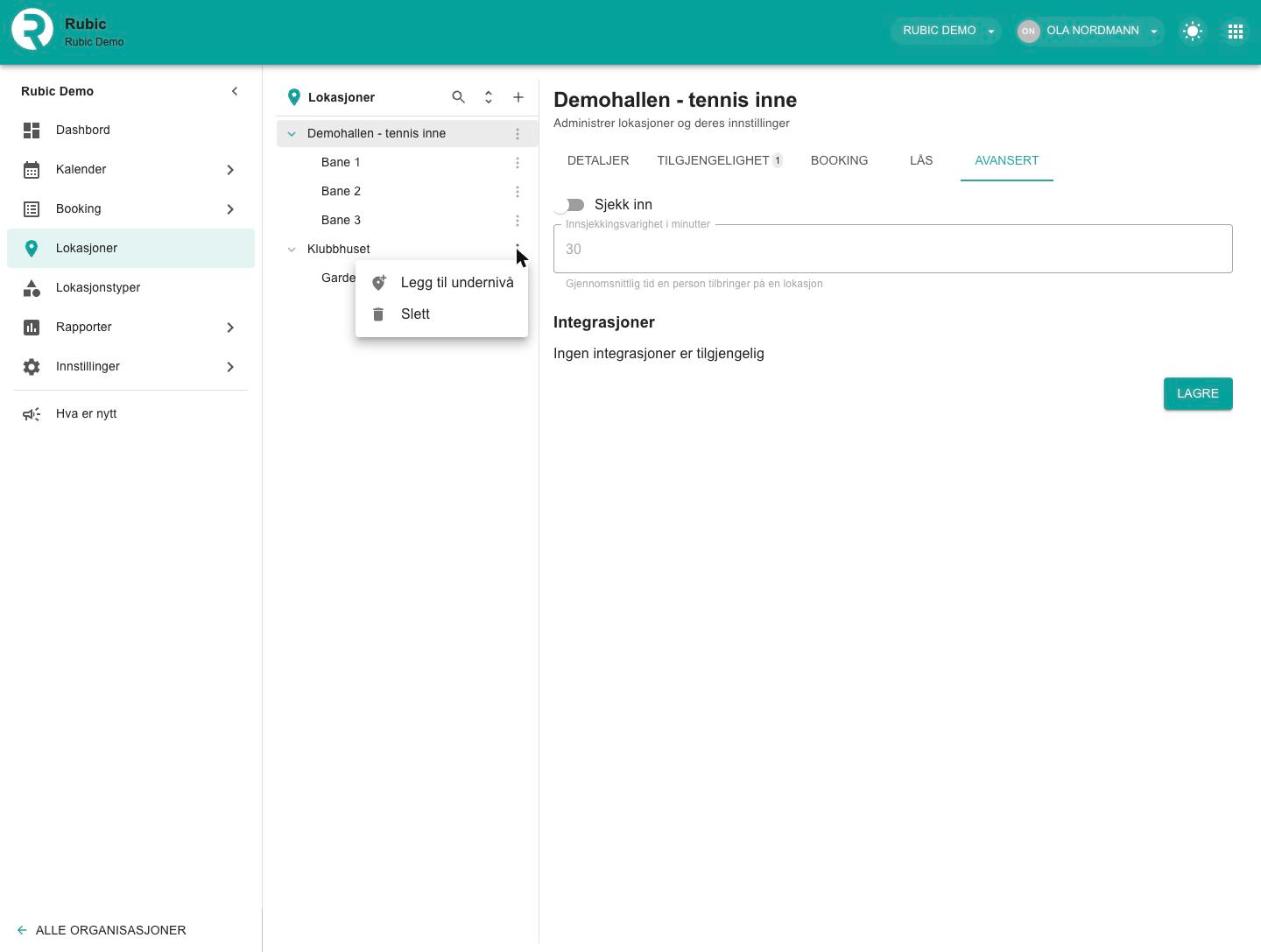The width and height of the screenshot is (1261, 952).
Task: Switch to the LÅS tab
Action: click(921, 160)
